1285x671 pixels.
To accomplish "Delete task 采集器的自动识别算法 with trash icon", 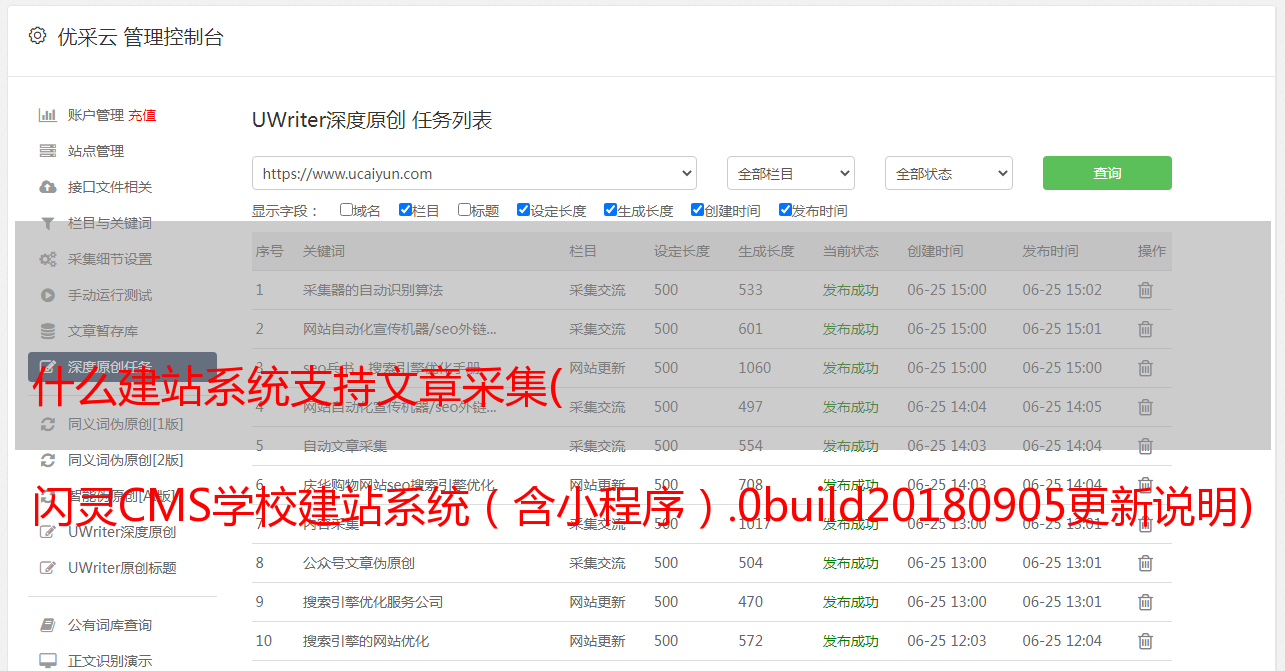I will 1146,290.
